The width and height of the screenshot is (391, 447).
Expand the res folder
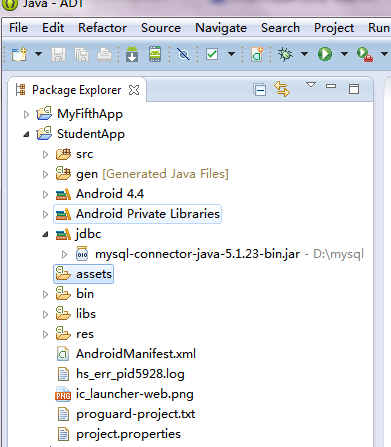[x=45, y=334]
